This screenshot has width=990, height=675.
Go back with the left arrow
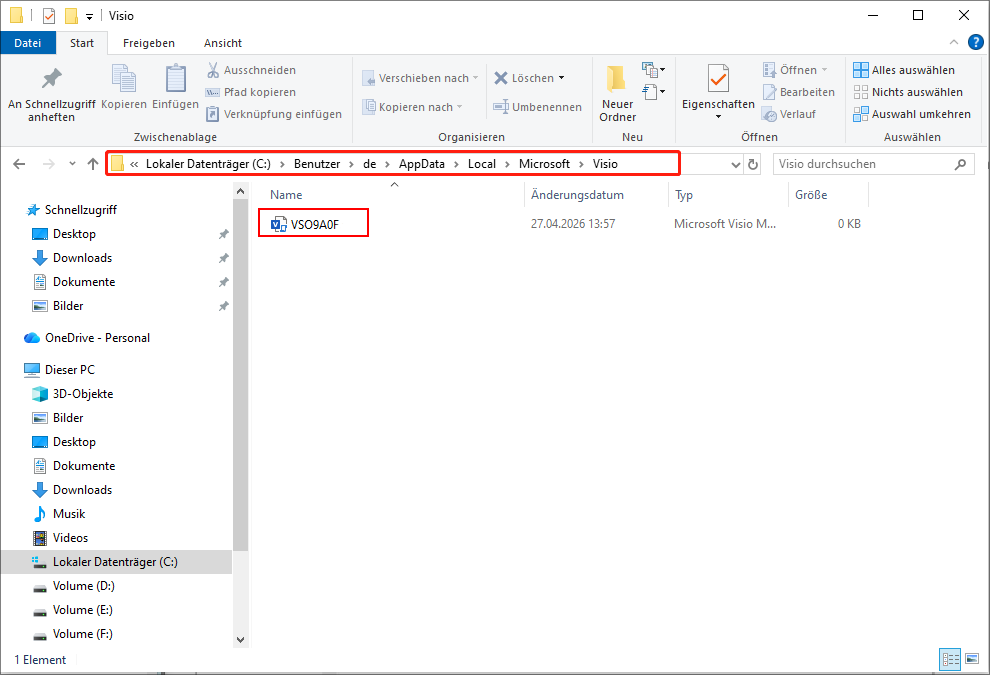[x=20, y=164]
